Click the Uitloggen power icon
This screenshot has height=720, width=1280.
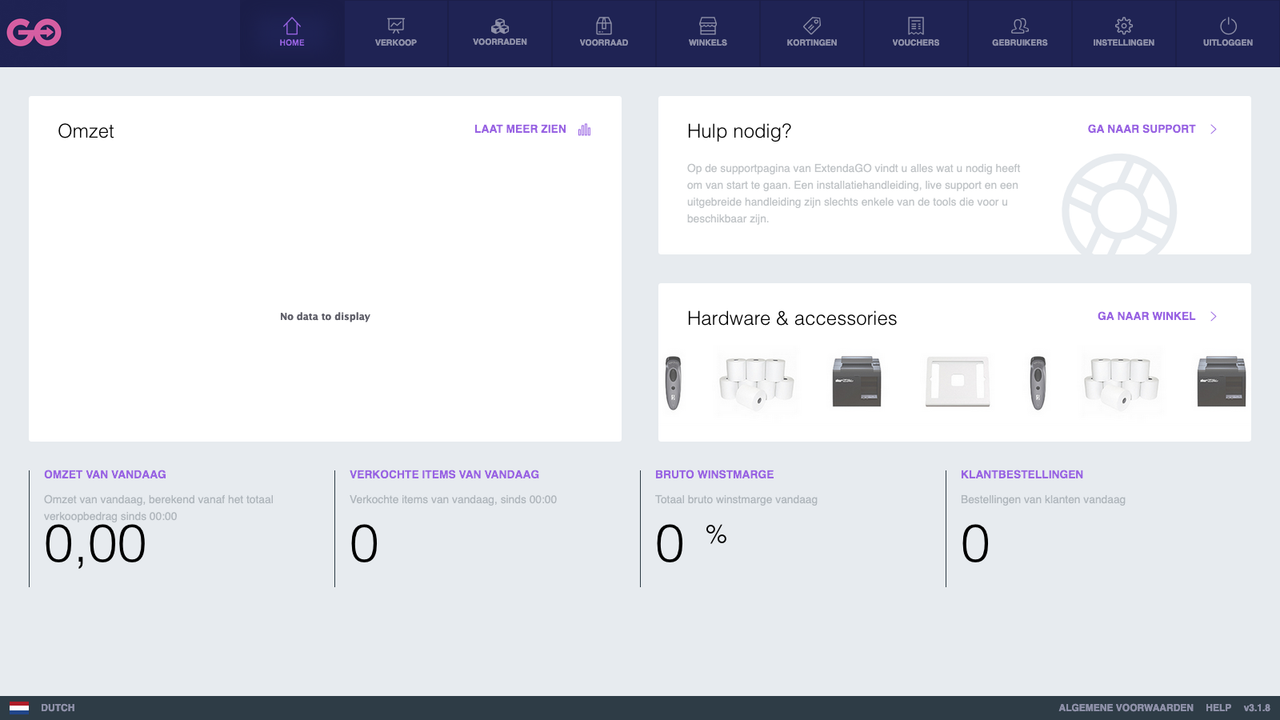coord(1228,27)
